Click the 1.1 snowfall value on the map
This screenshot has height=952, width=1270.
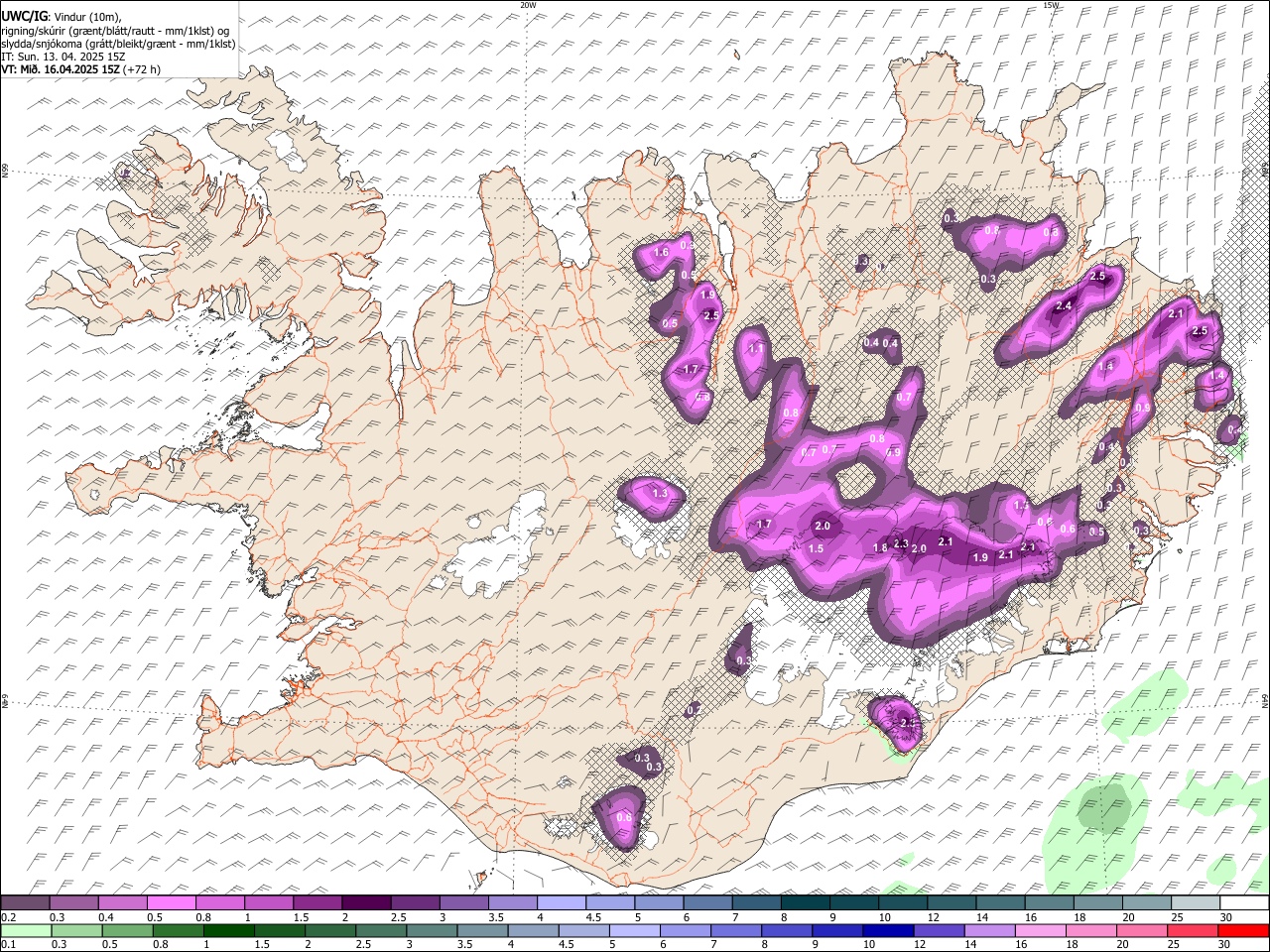pyautogui.click(x=756, y=349)
